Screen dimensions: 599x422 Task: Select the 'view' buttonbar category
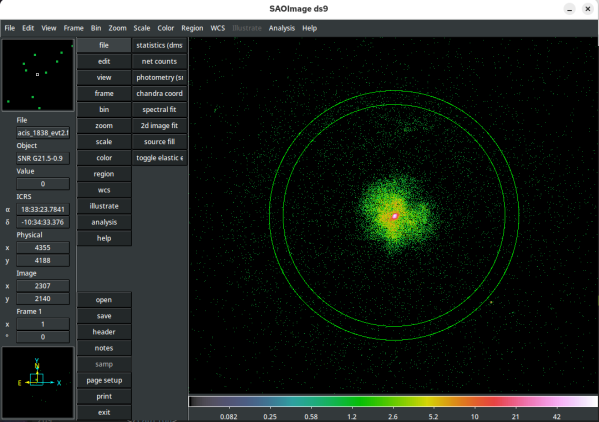[104, 78]
